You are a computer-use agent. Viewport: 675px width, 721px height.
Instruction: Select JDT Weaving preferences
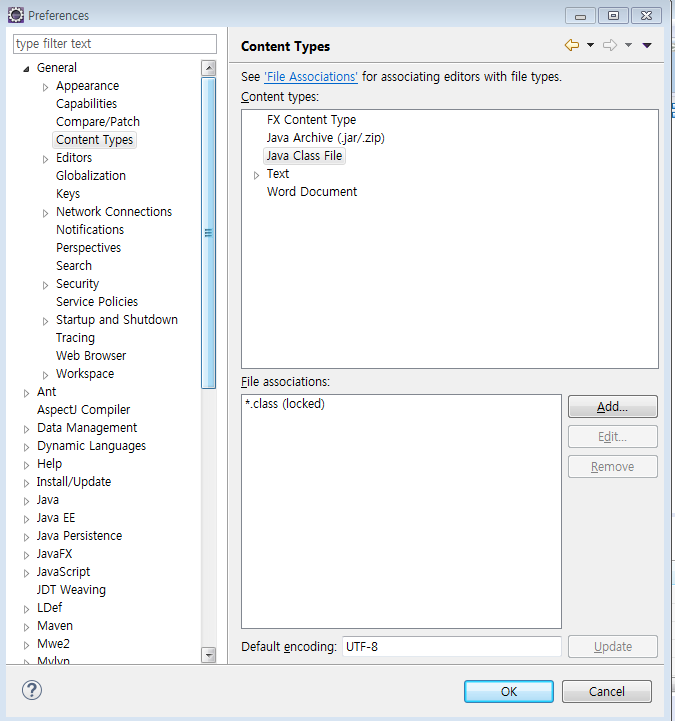71,589
